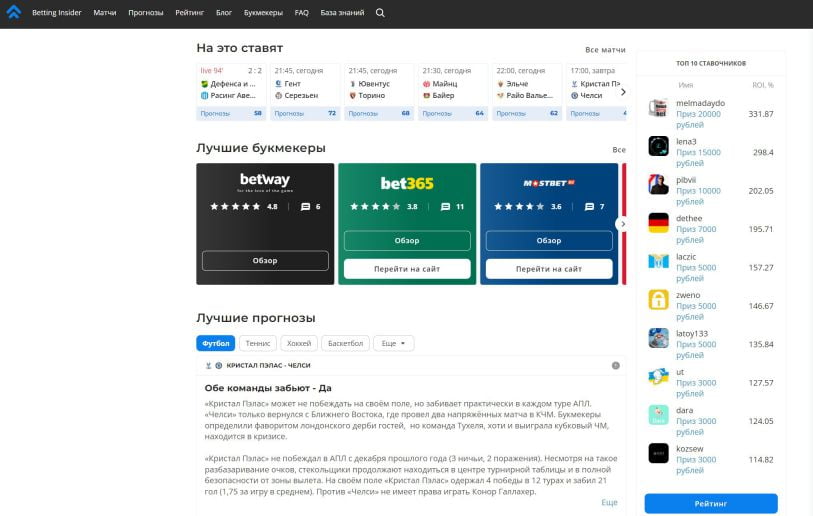
Task: Open laczic avatar
Action: (x=658, y=261)
